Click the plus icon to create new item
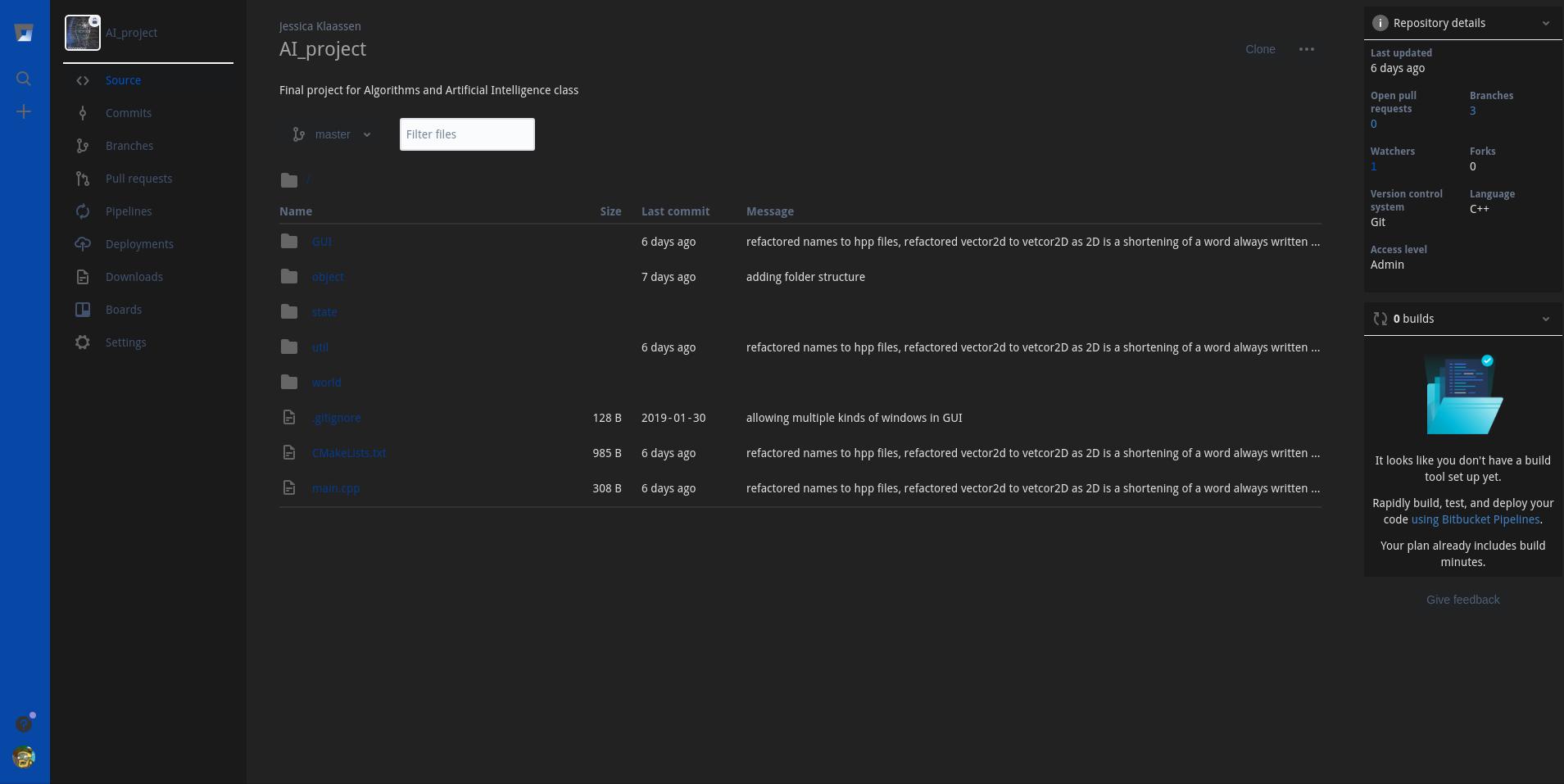The width and height of the screenshot is (1564, 784). click(x=24, y=111)
